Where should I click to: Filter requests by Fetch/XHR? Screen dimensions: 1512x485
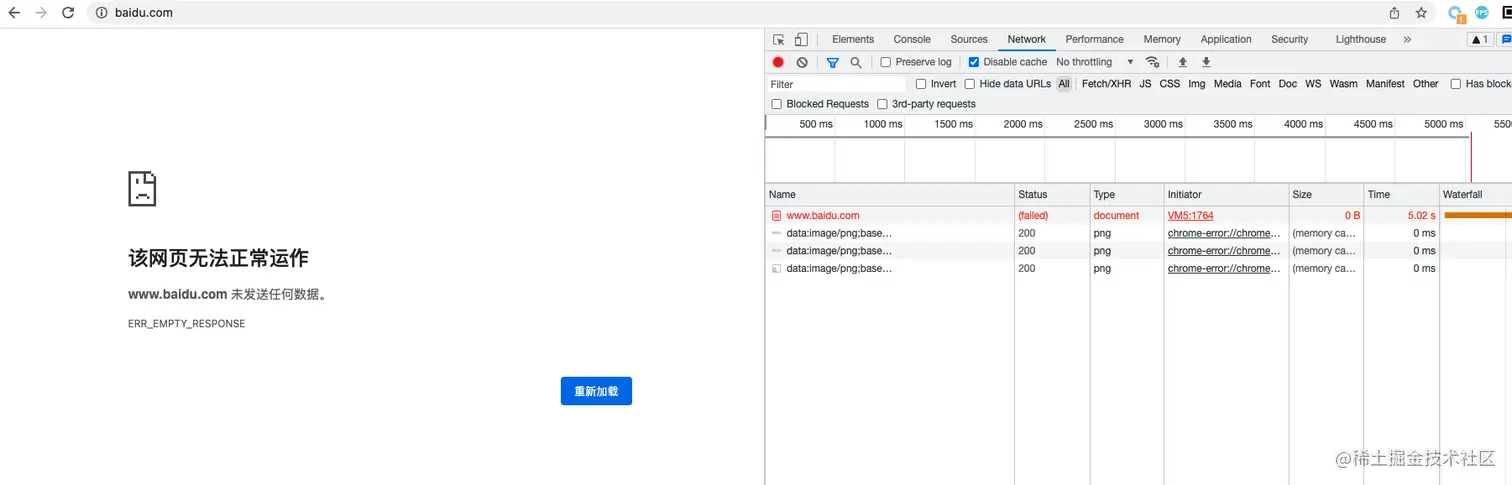(x=1106, y=84)
